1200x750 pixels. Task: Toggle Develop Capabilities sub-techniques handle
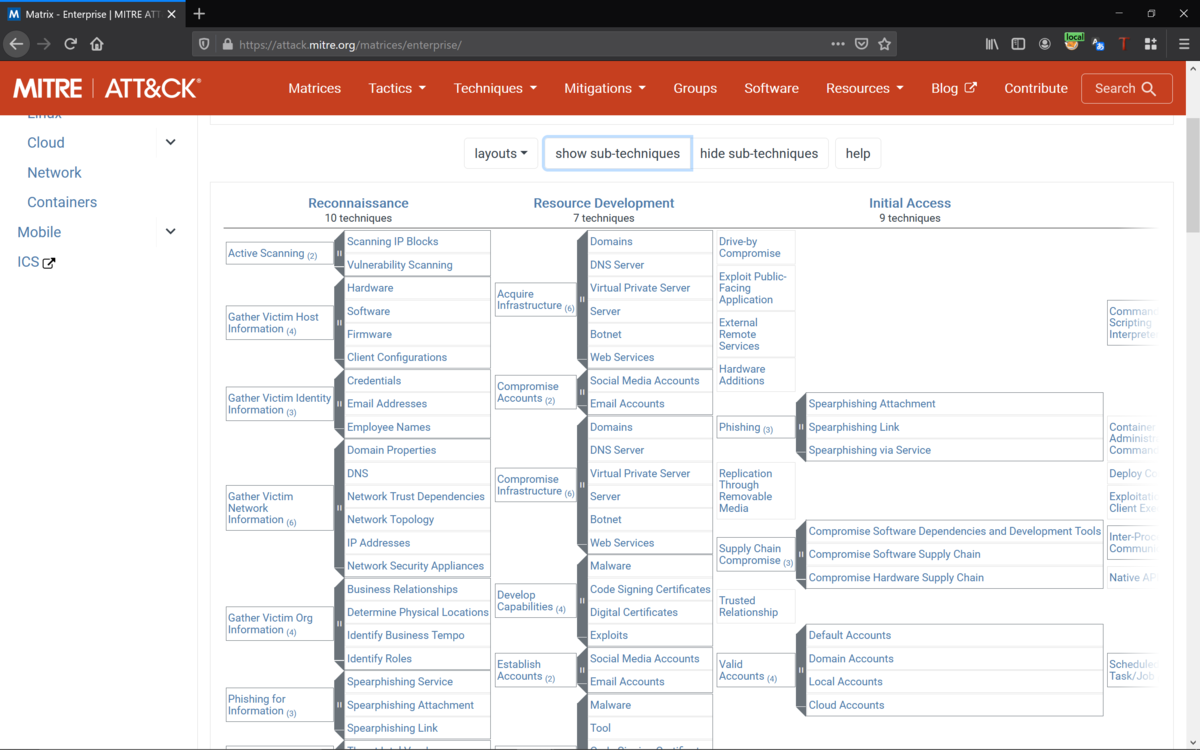point(582,600)
